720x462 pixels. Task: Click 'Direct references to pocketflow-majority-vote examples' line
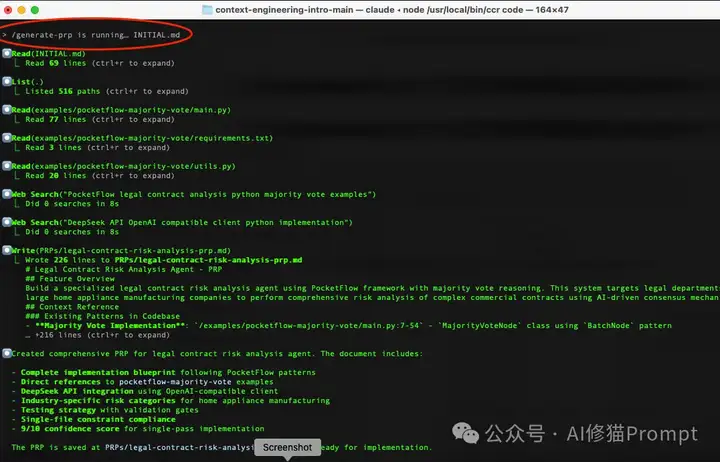[143, 382]
